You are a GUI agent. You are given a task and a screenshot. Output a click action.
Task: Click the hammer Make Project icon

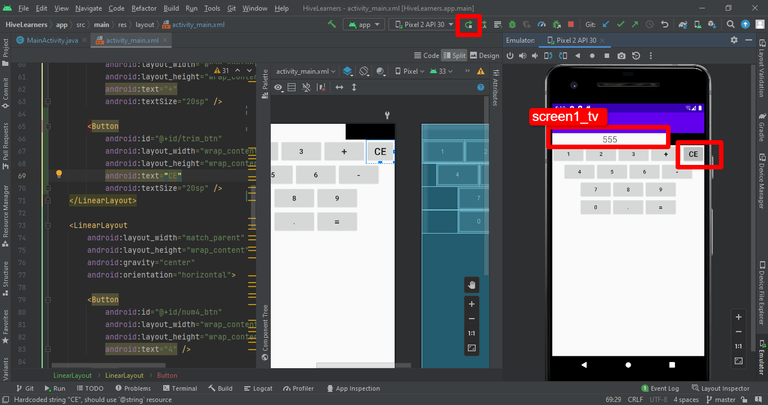pyautogui.click(x=332, y=24)
